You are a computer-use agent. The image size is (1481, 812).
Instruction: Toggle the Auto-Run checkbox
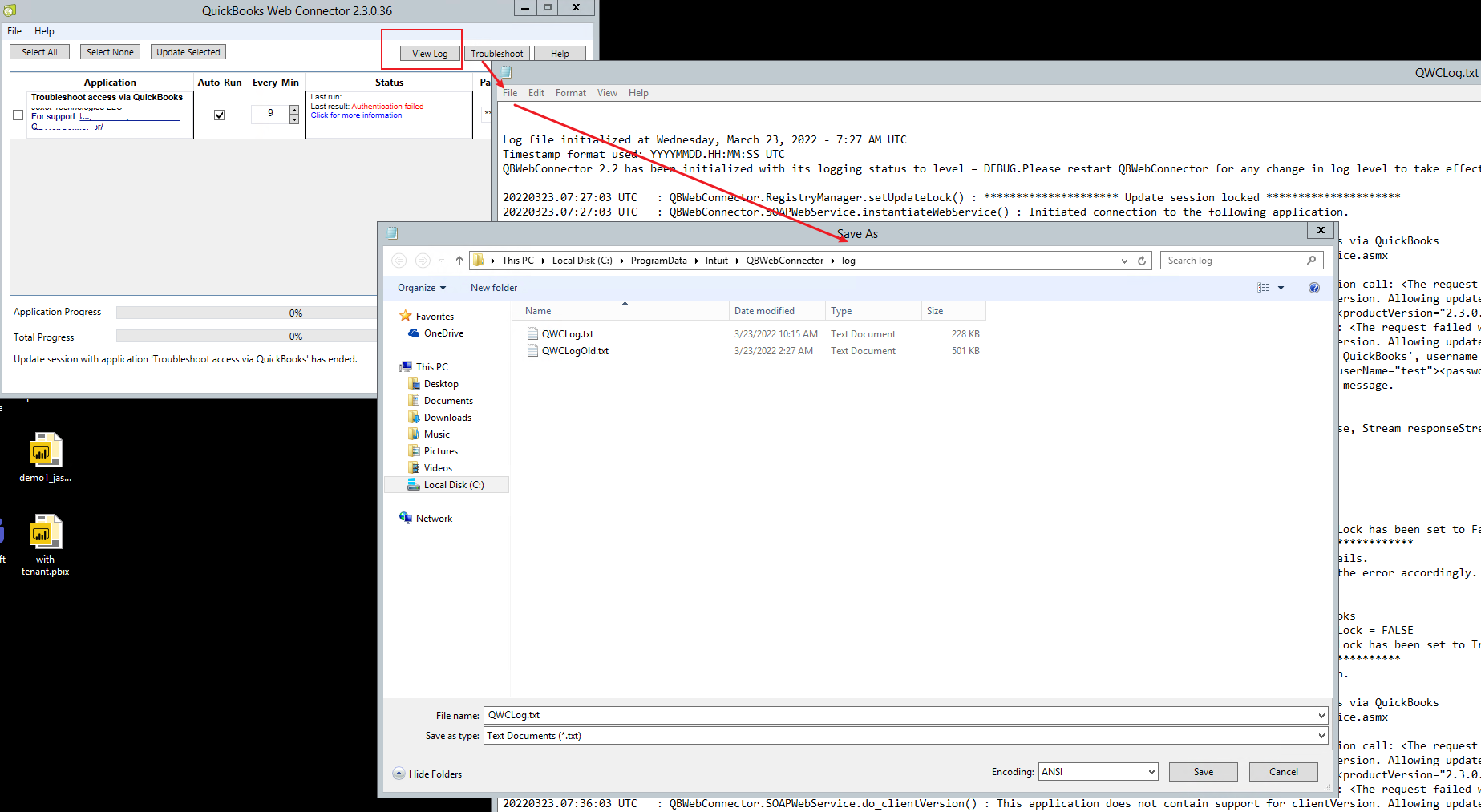click(219, 115)
